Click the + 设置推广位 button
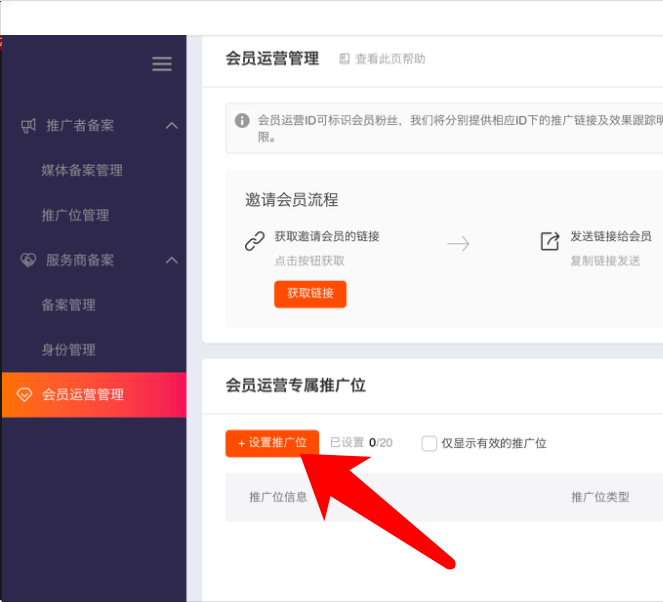The width and height of the screenshot is (663, 602). click(x=272, y=443)
